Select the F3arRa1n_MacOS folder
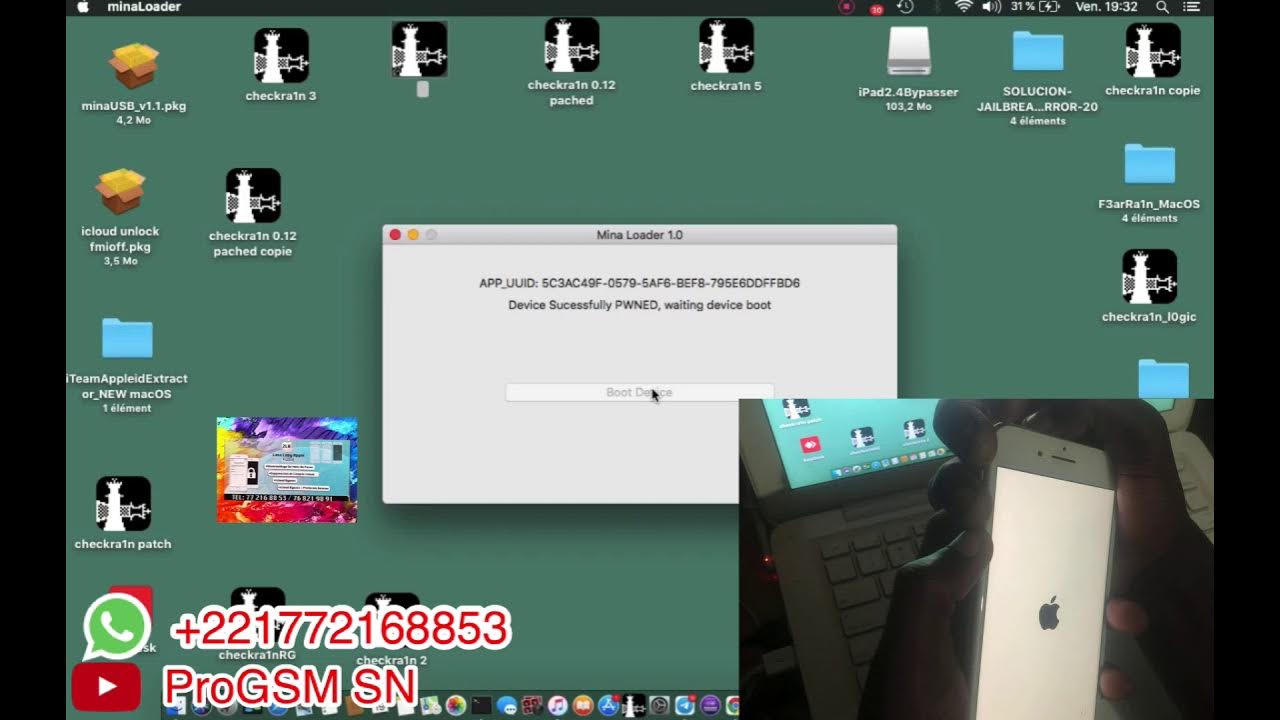1280x720 pixels. (x=1149, y=164)
